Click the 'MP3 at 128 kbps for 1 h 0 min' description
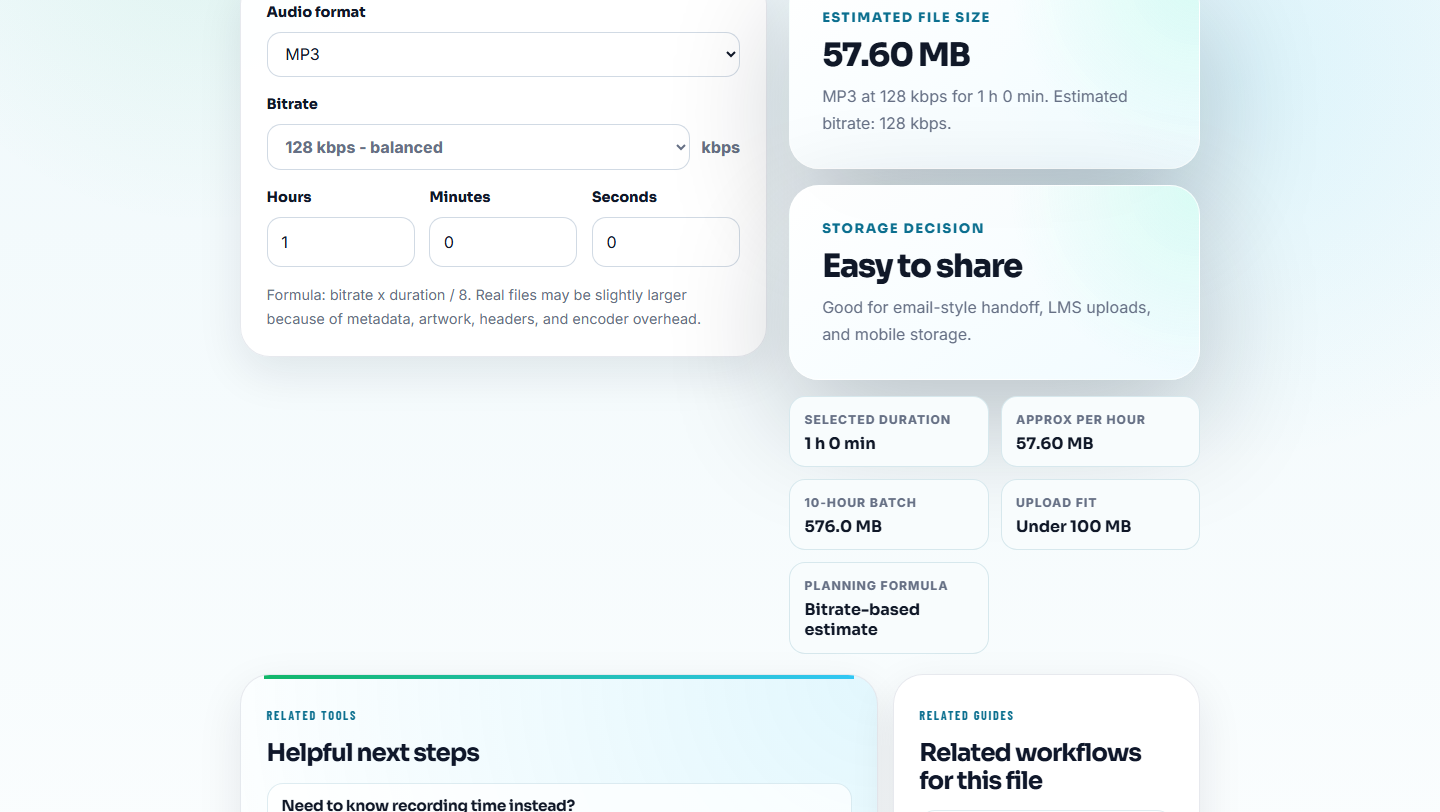 click(x=975, y=110)
